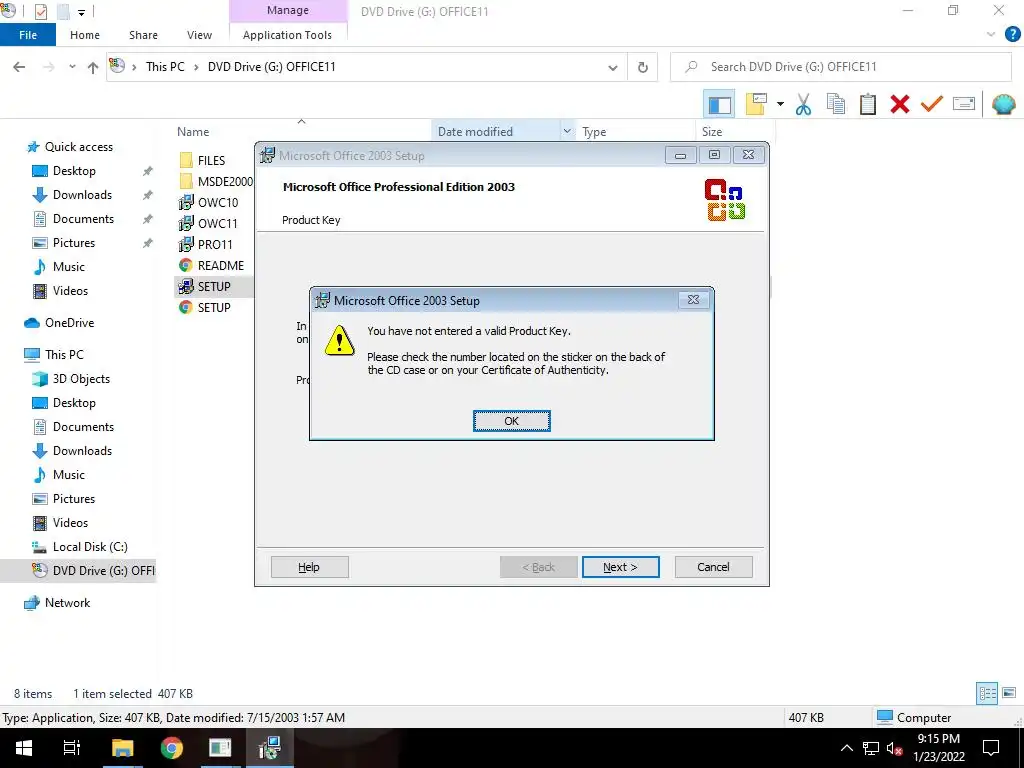Open the Explorer Help question mark

click(1012, 35)
